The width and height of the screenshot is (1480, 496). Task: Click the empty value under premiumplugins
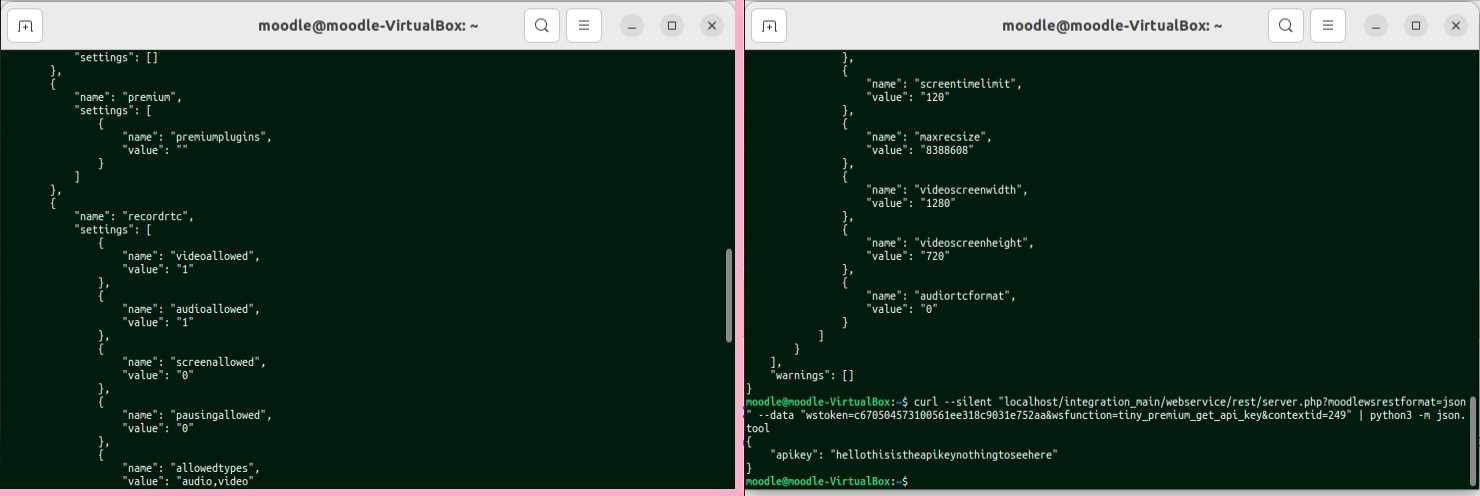(182, 150)
